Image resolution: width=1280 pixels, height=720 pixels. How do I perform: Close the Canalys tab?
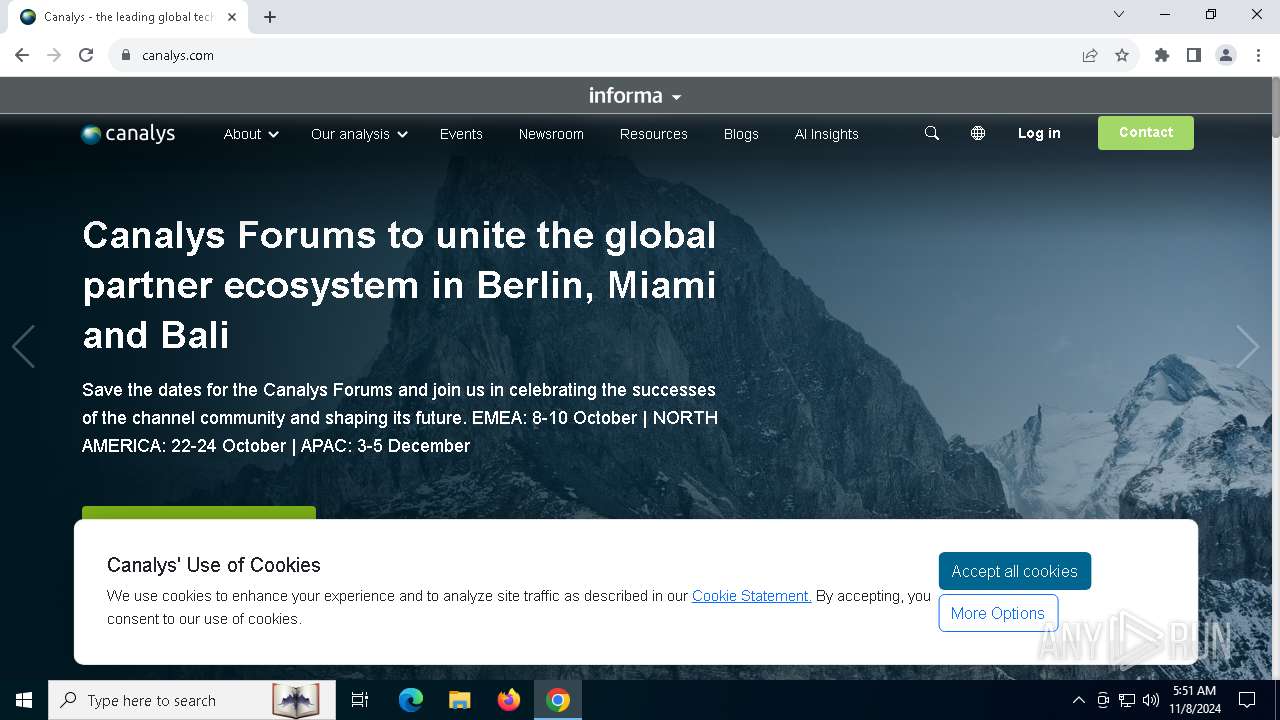point(233,17)
